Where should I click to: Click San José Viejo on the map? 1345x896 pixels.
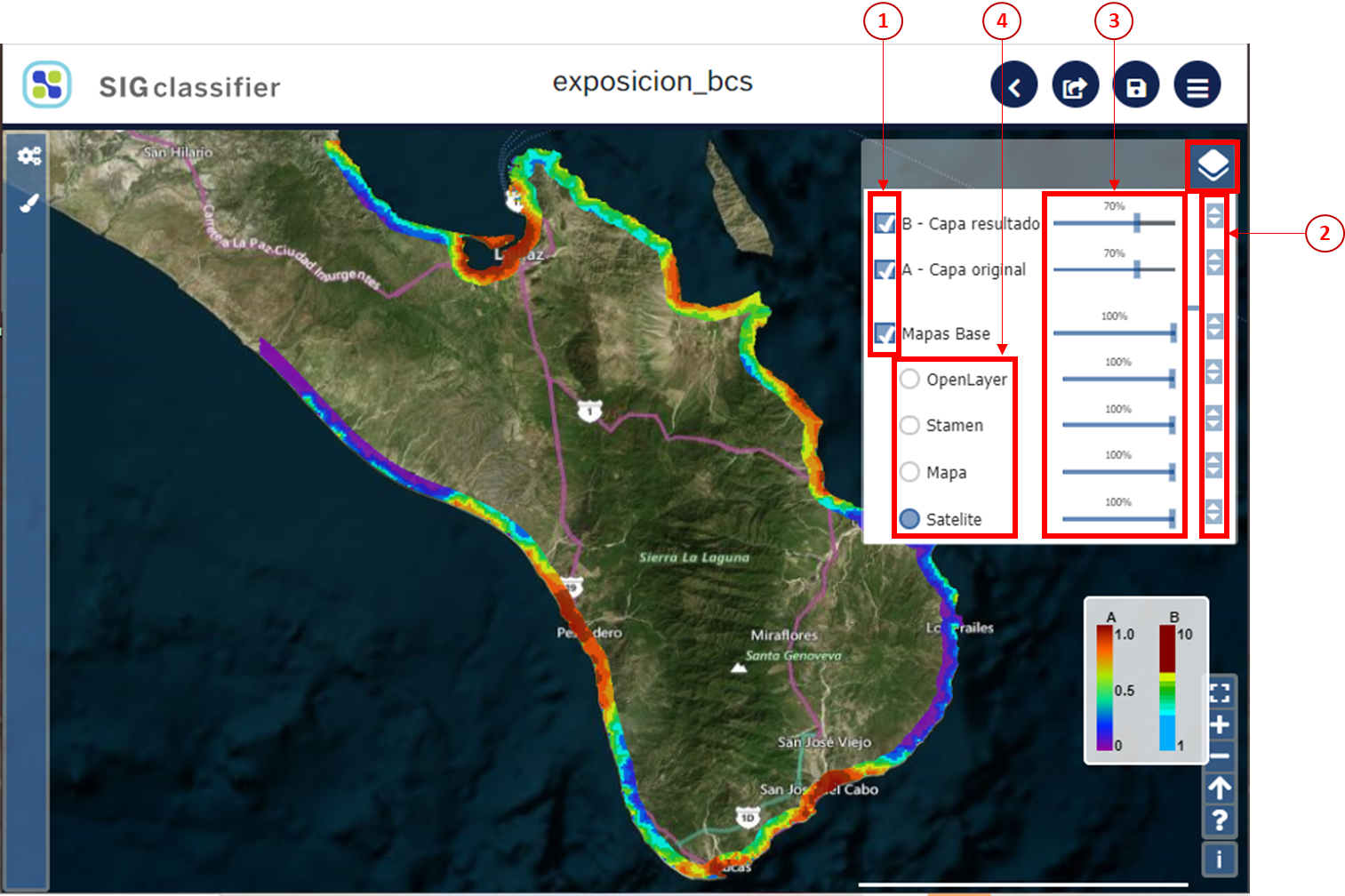(x=824, y=742)
